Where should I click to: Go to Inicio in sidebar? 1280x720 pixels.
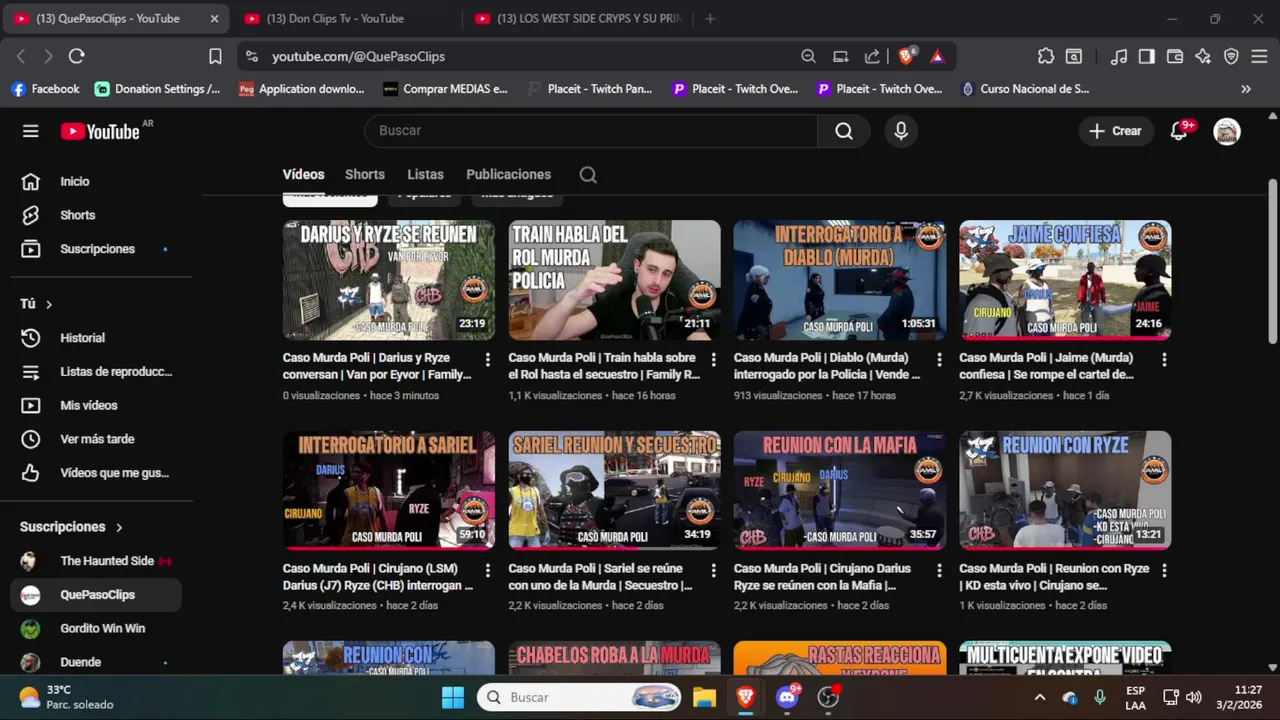[96, 181]
